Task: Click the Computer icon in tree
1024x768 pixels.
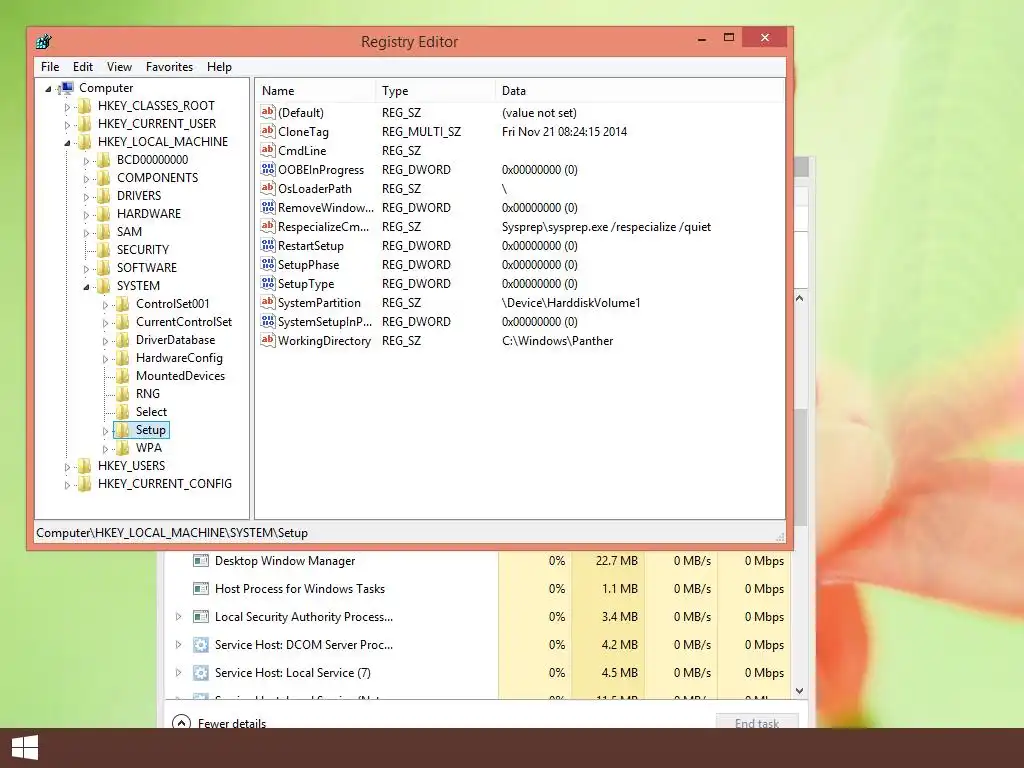Action: [65, 88]
